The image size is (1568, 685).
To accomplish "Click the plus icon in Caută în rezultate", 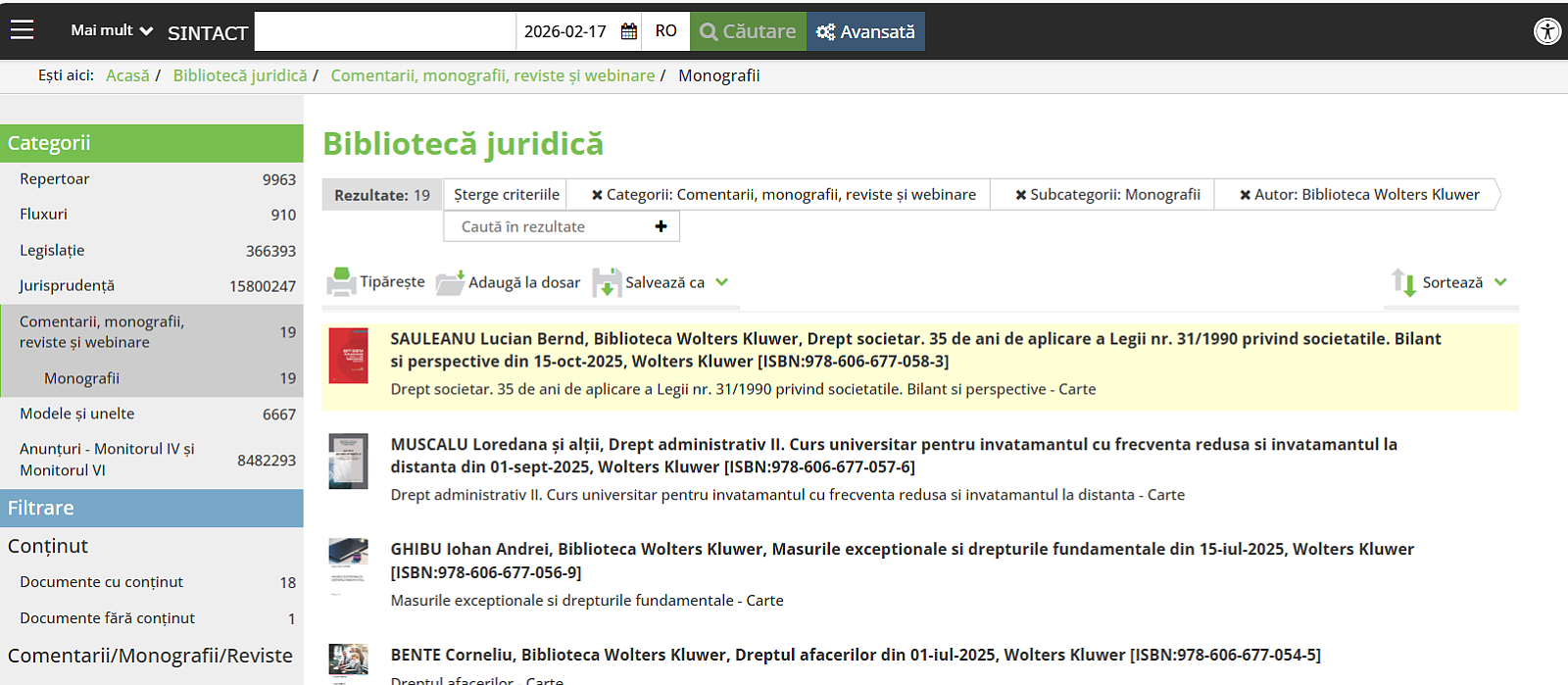I will 661,226.
